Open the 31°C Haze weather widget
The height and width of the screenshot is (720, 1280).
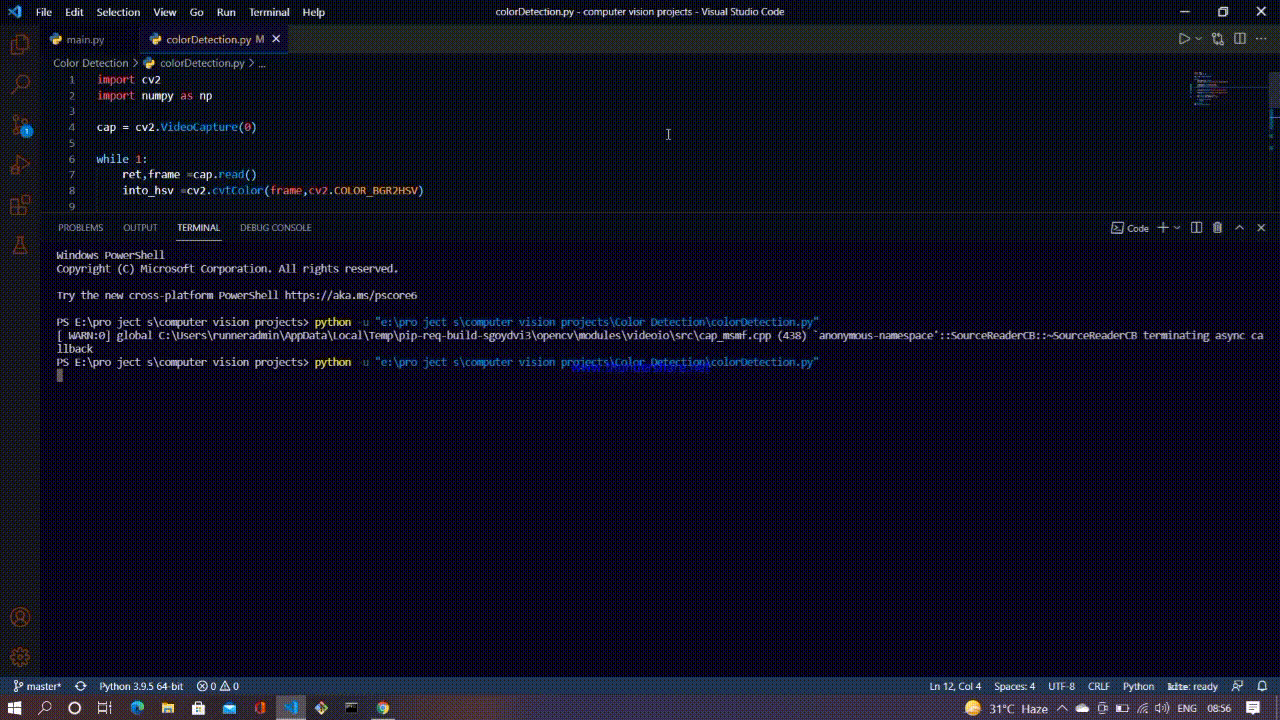[x=1006, y=708]
